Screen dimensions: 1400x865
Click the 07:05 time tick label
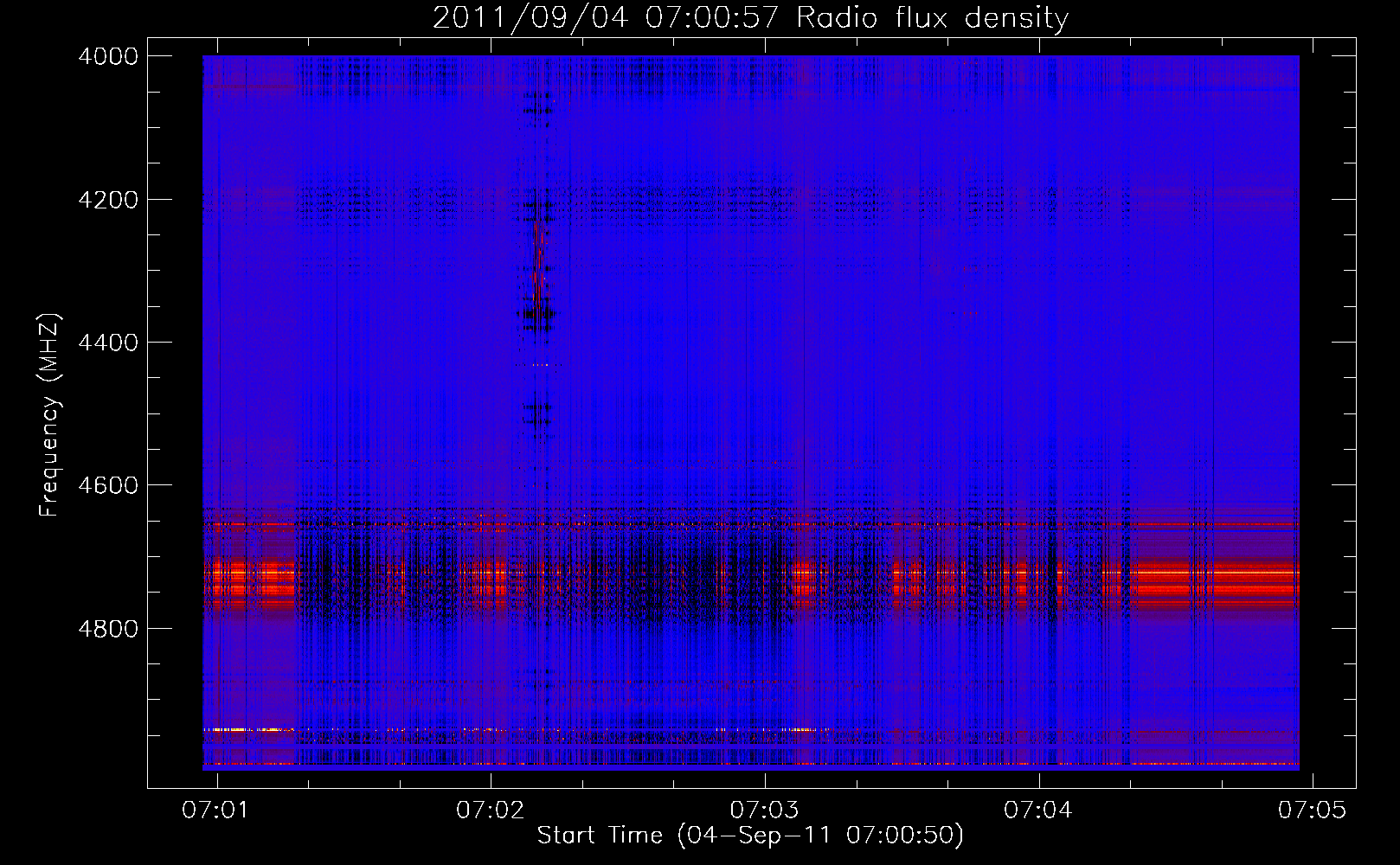1312,810
